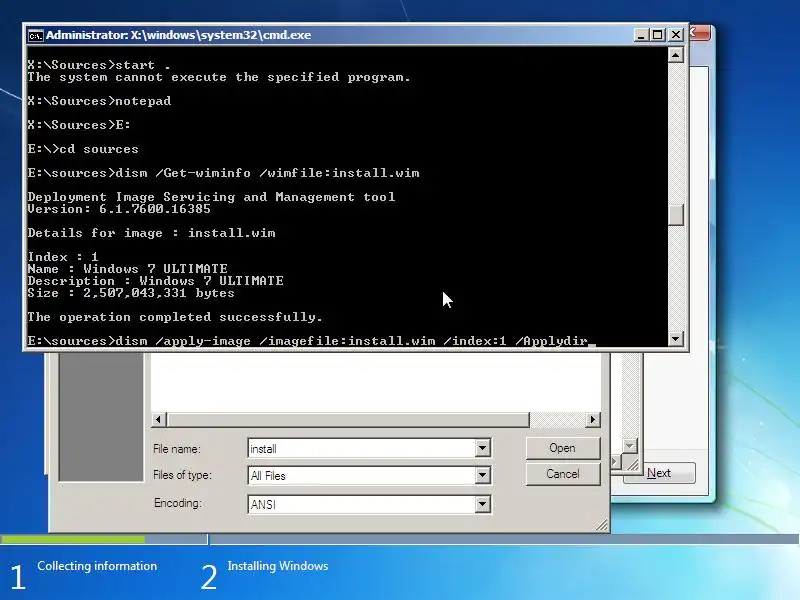800x600 pixels.
Task: Click the Notepad scrollbar down arrow behind dialog
Action: [x=630, y=445]
